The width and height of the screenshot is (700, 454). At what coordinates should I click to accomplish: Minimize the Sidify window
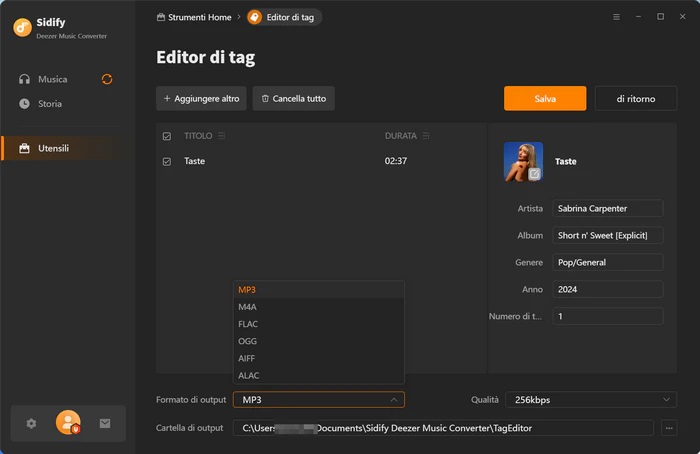point(638,17)
